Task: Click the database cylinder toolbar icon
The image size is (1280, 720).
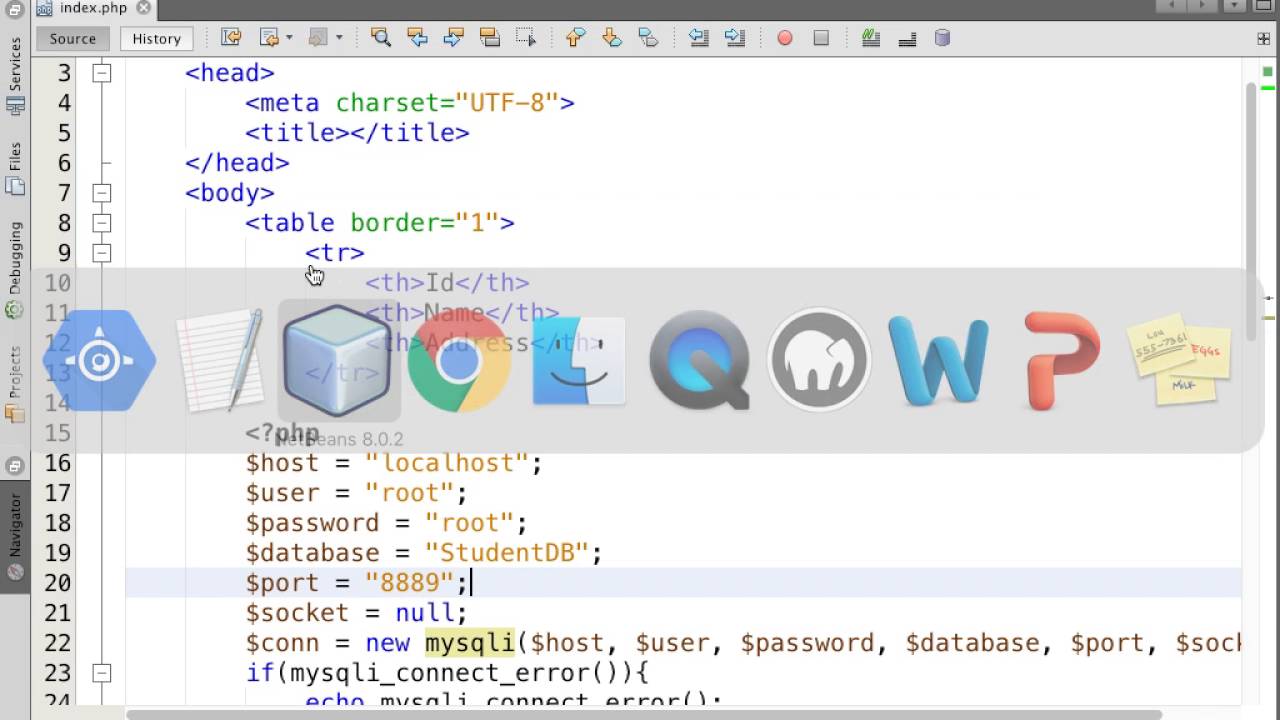Action: pyautogui.click(x=942, y=38)
